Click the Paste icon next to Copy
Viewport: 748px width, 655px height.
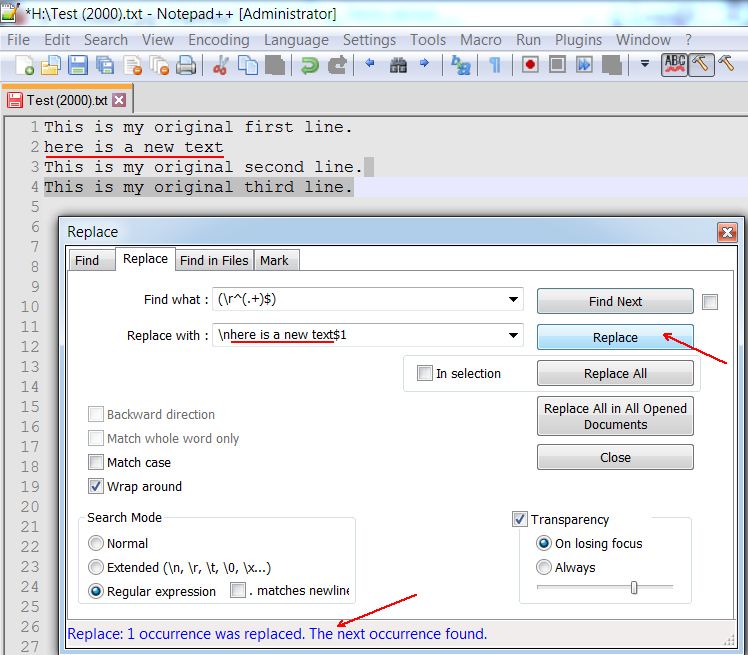(x=275, y=65)
